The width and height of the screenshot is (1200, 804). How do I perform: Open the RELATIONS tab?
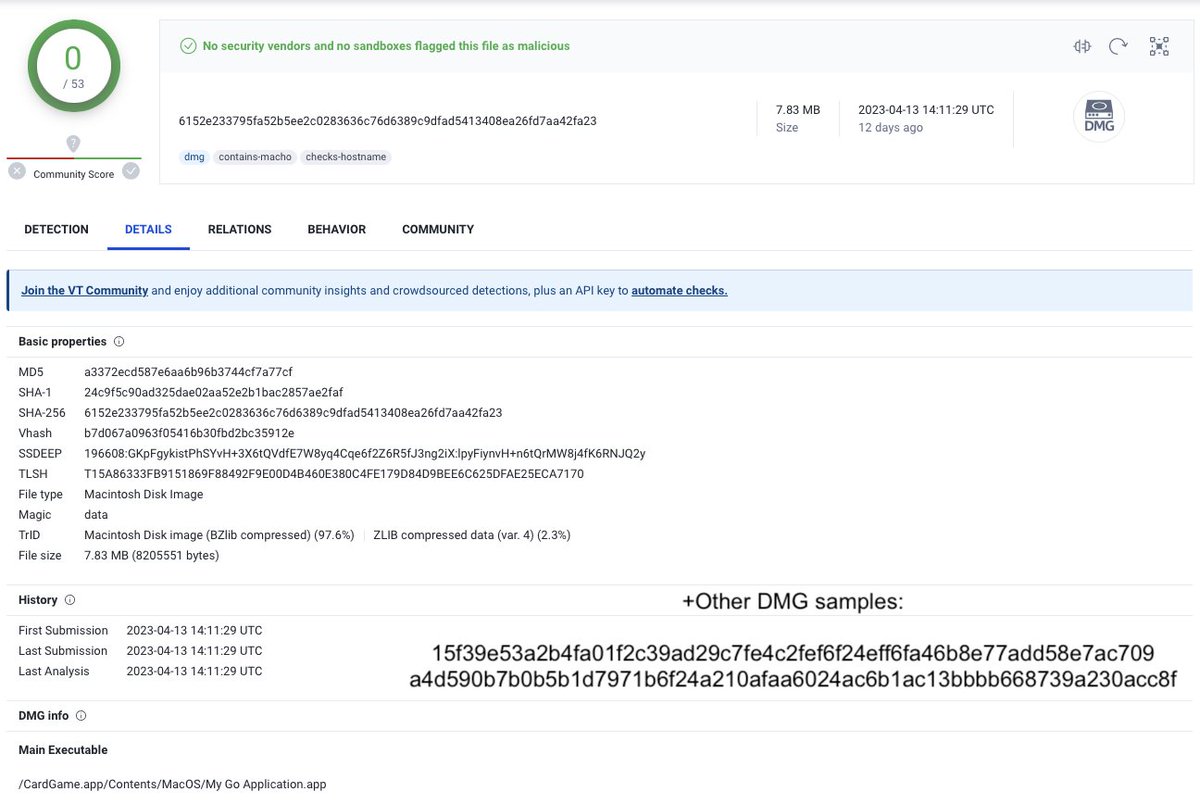239,229
